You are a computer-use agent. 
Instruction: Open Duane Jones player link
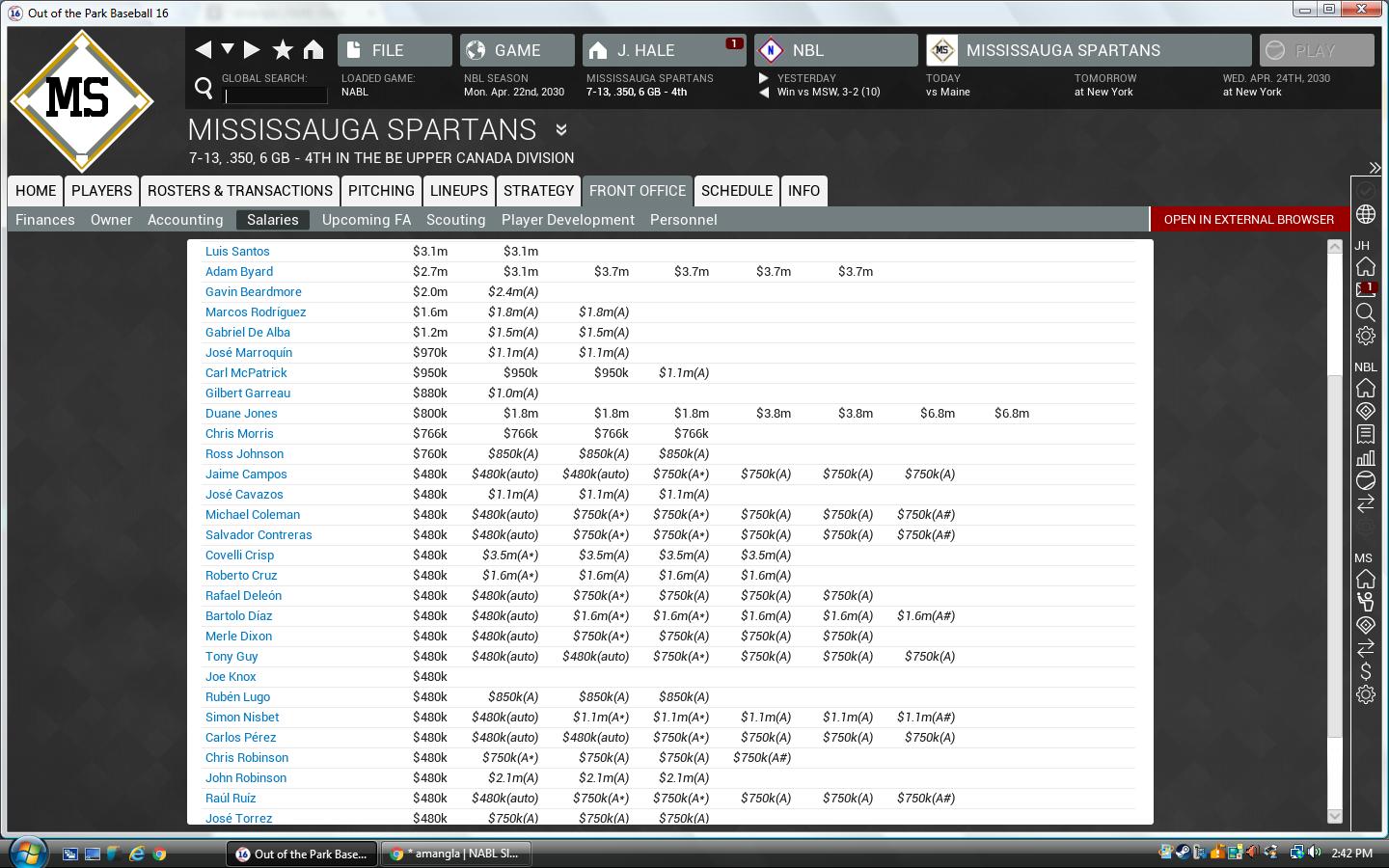[x=241, y=413]
